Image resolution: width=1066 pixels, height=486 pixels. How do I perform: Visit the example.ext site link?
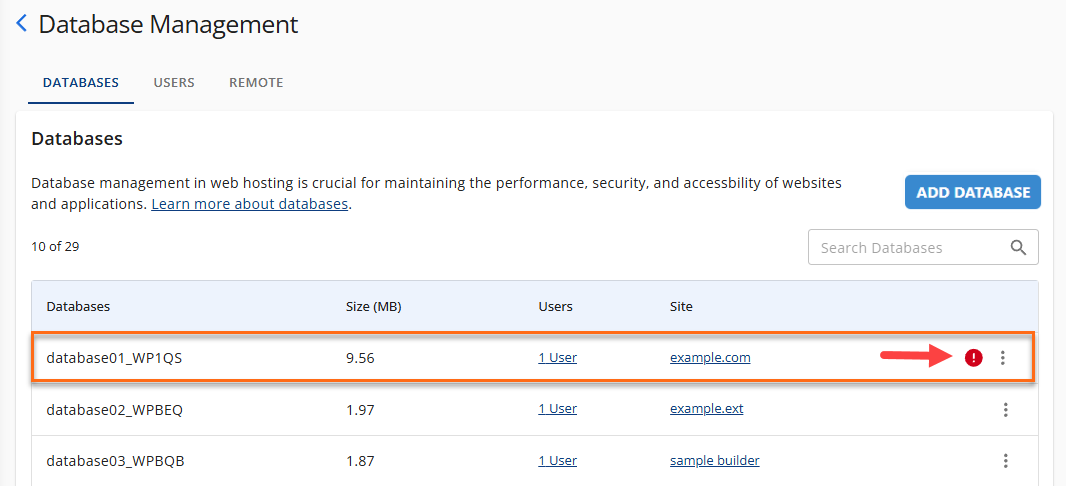click(706, 409)
